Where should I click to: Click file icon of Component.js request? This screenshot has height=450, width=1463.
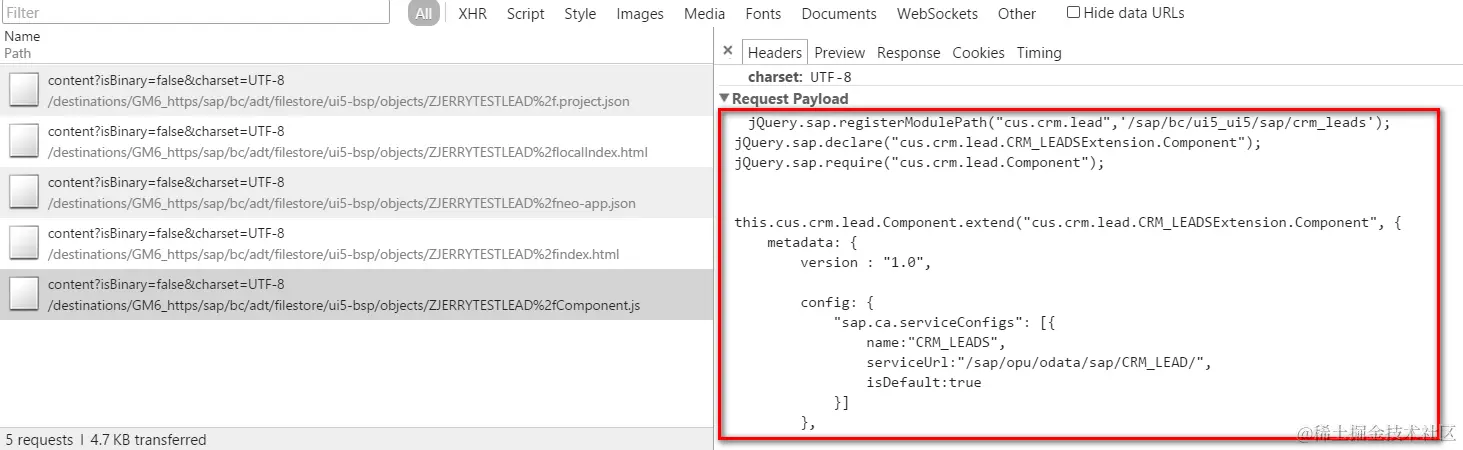point(24,294)
